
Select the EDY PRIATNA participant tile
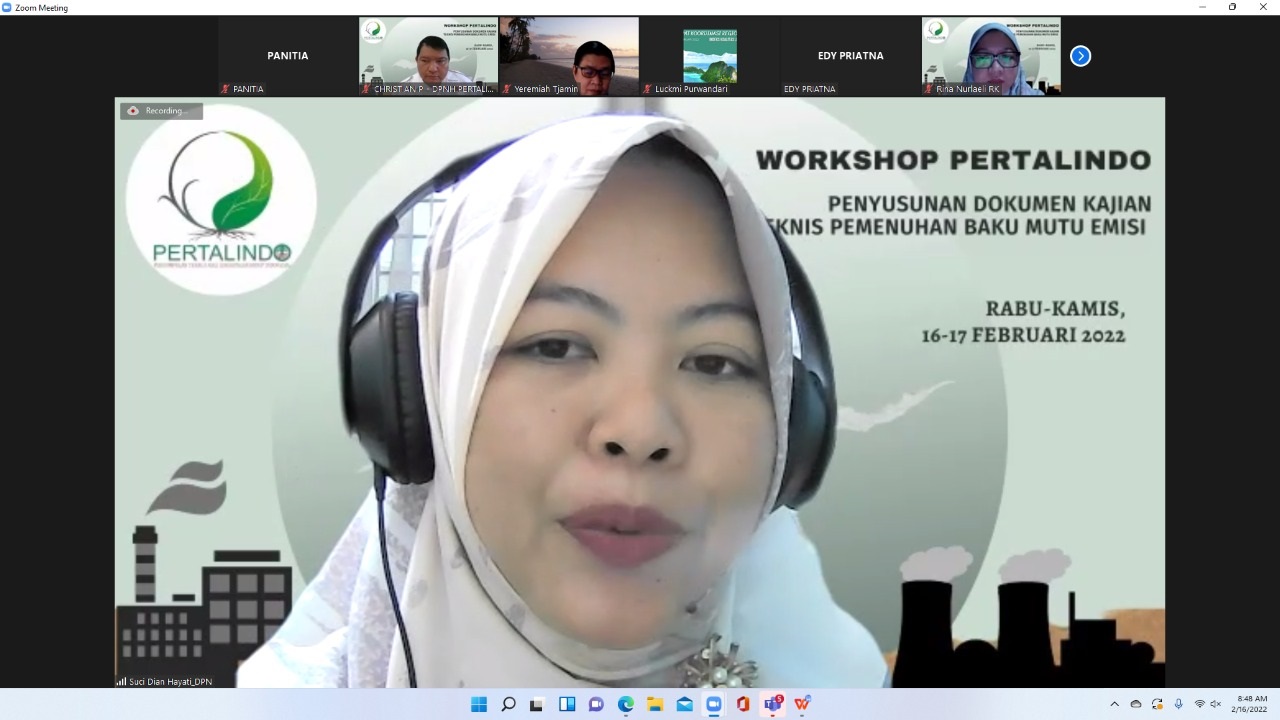(850, 56)
